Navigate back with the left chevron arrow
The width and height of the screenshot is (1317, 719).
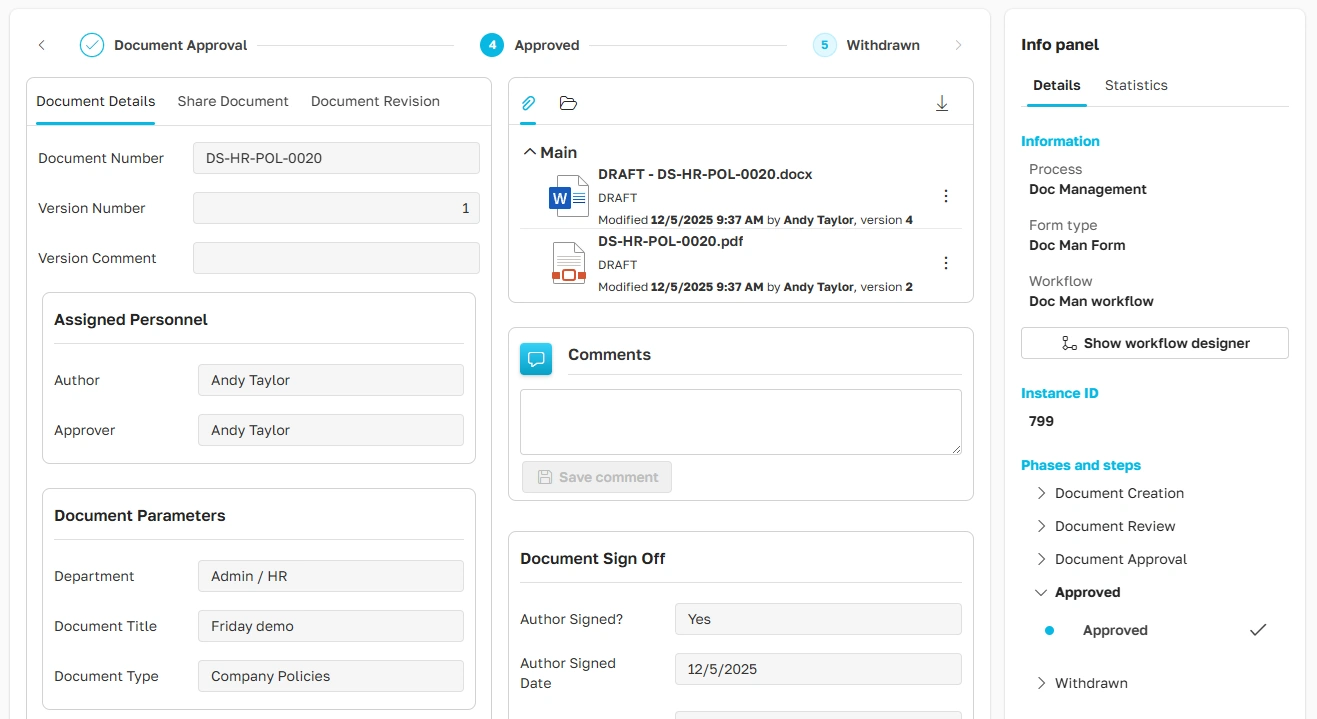(x=41, y=45)
